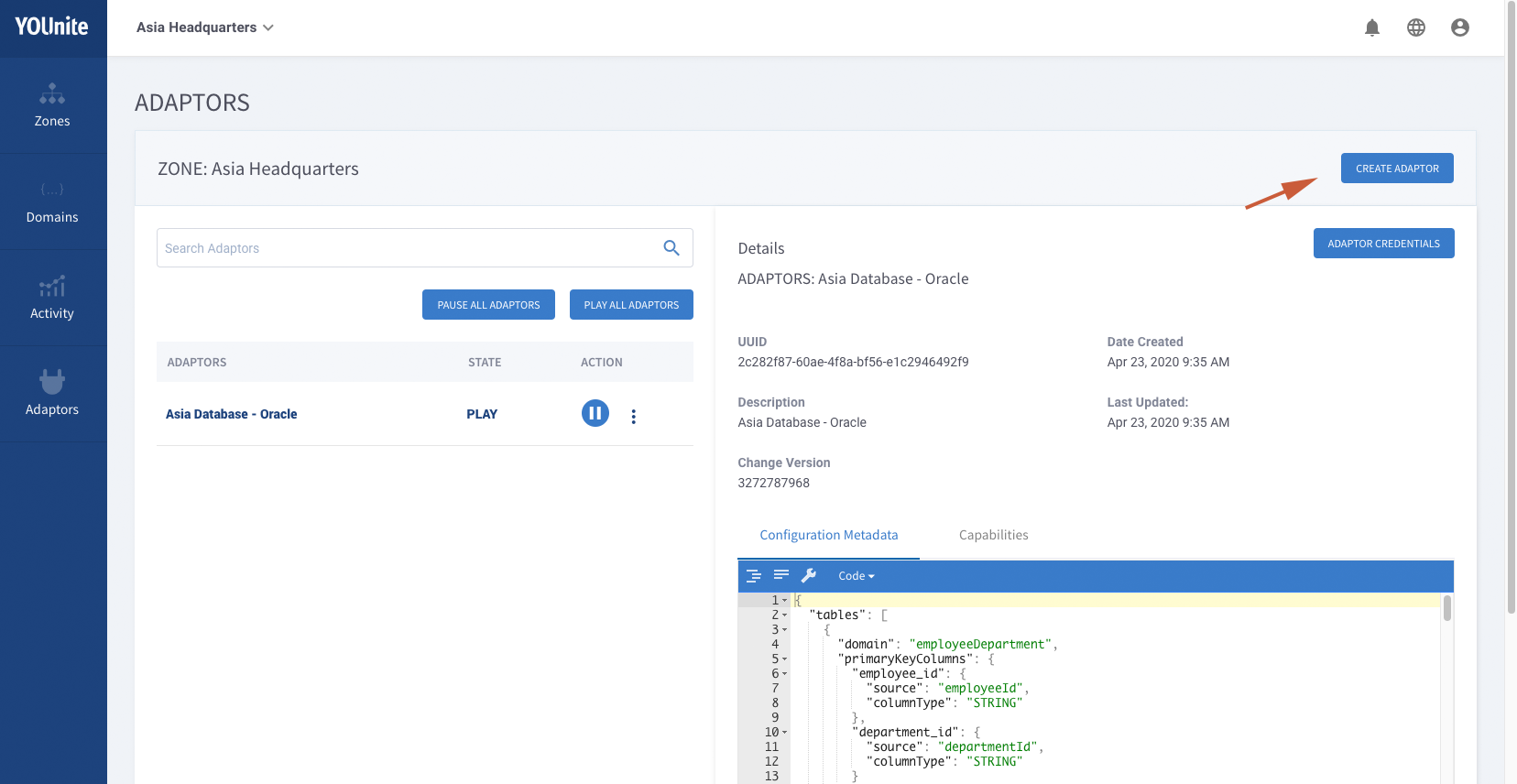Switch to the Configuration Metadata tab
The image size is (1517, 784).
pyautogui.click(x=829, y=535)
